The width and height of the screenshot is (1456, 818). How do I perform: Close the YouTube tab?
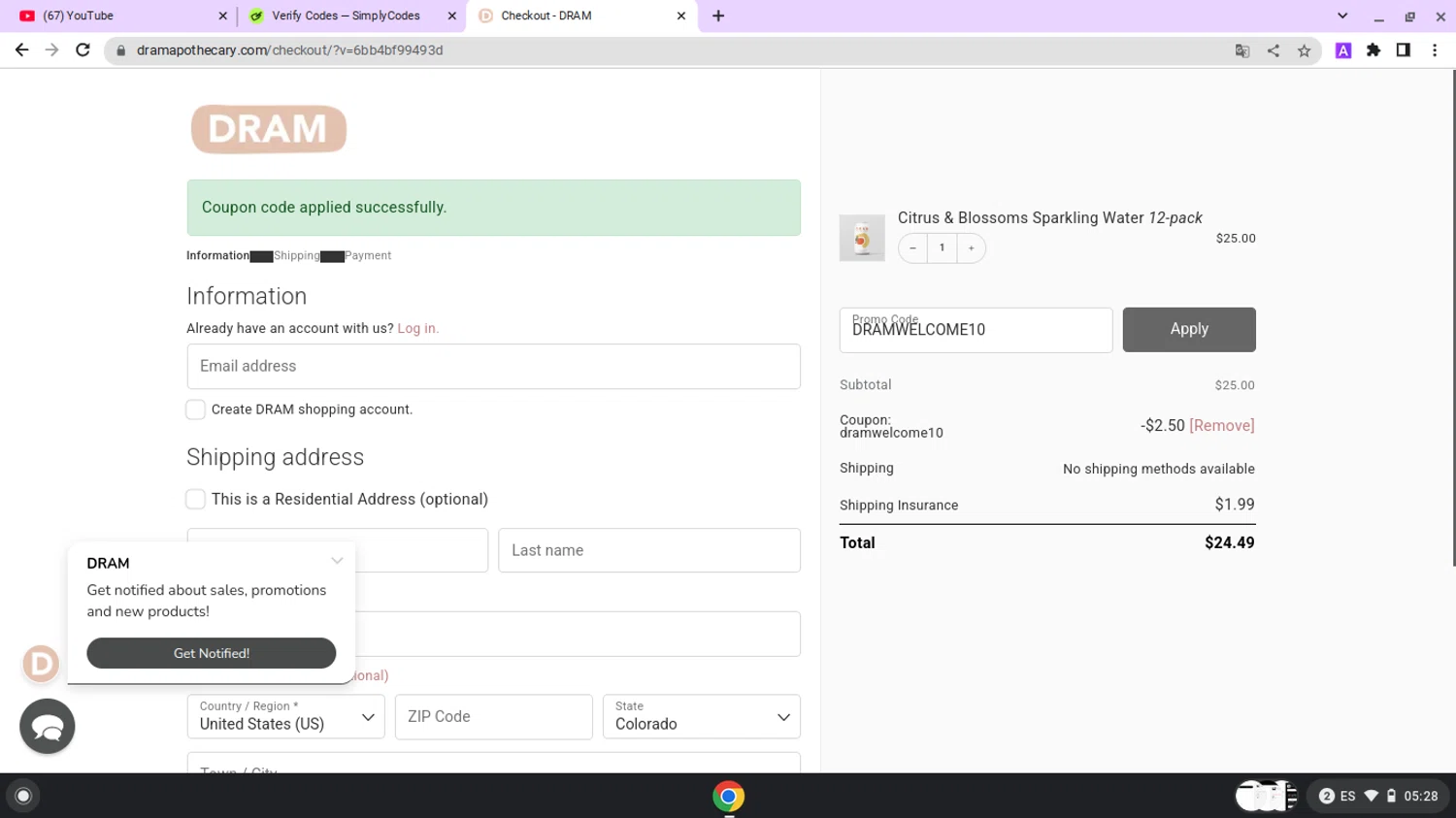click(222, 16)
